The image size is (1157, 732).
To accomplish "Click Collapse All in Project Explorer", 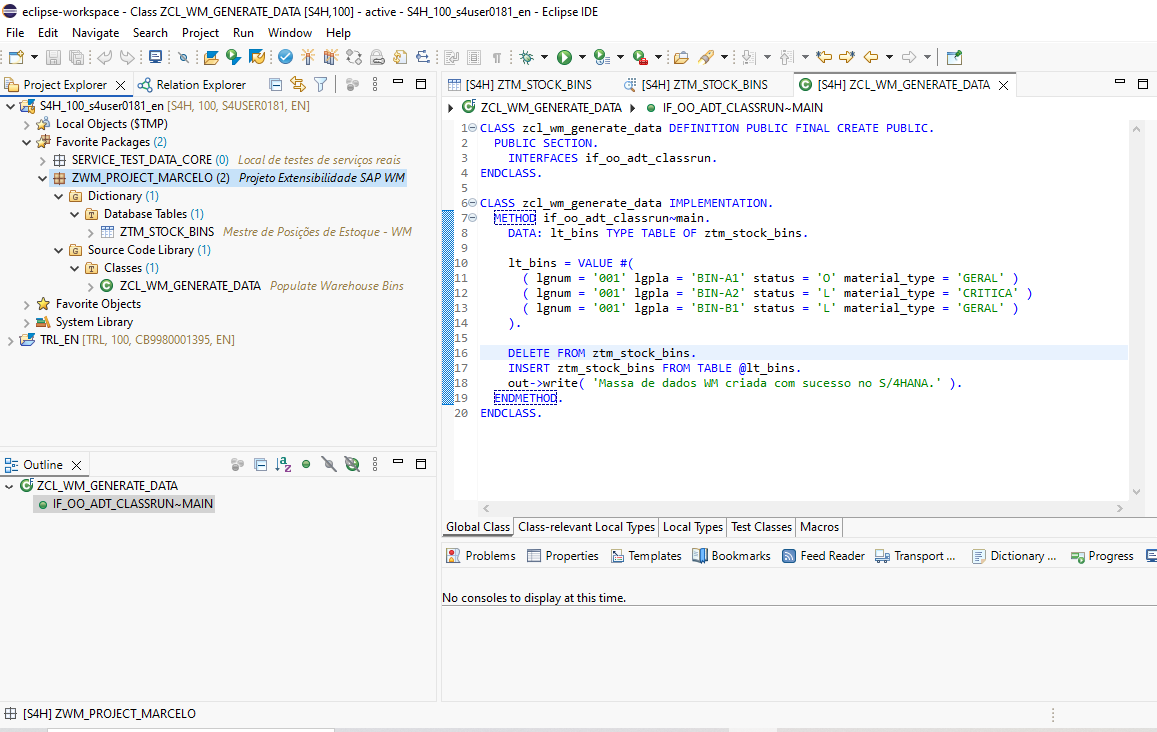I will tap(274, 85).
